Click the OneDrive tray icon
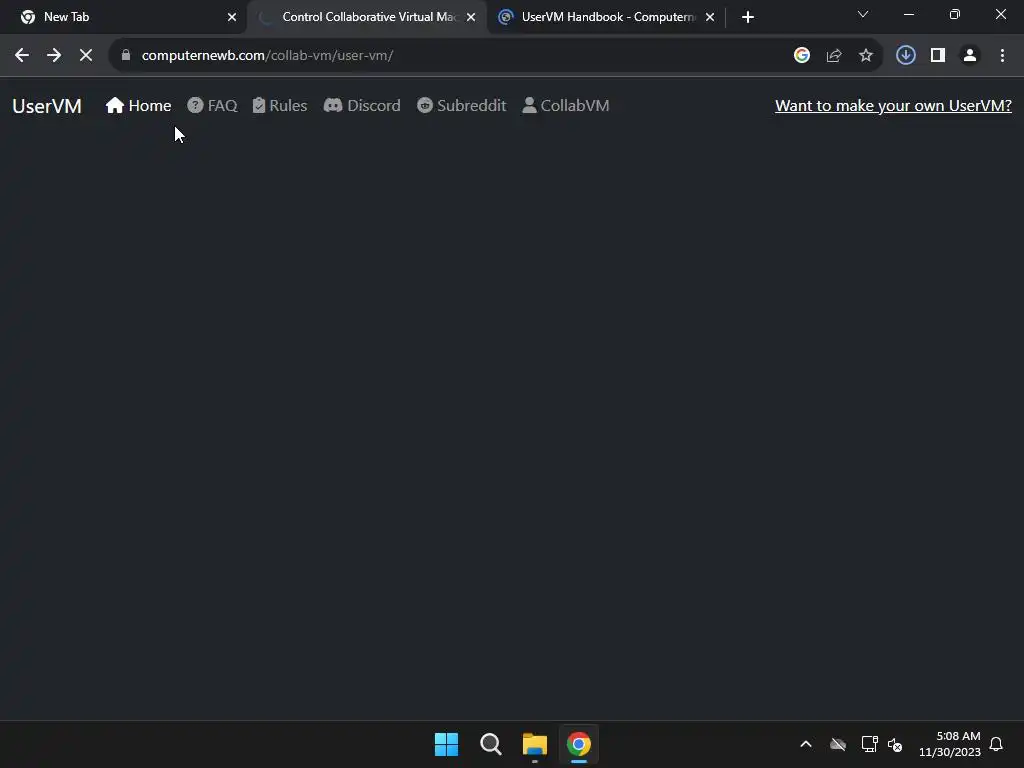Image resolution: width=1024 pixels, height=768 pixels. click(x=838, y=744)
